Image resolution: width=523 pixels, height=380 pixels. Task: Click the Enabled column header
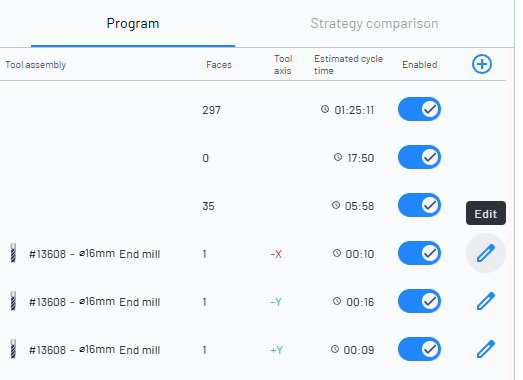pyautogui.click(x=420, y=65)
